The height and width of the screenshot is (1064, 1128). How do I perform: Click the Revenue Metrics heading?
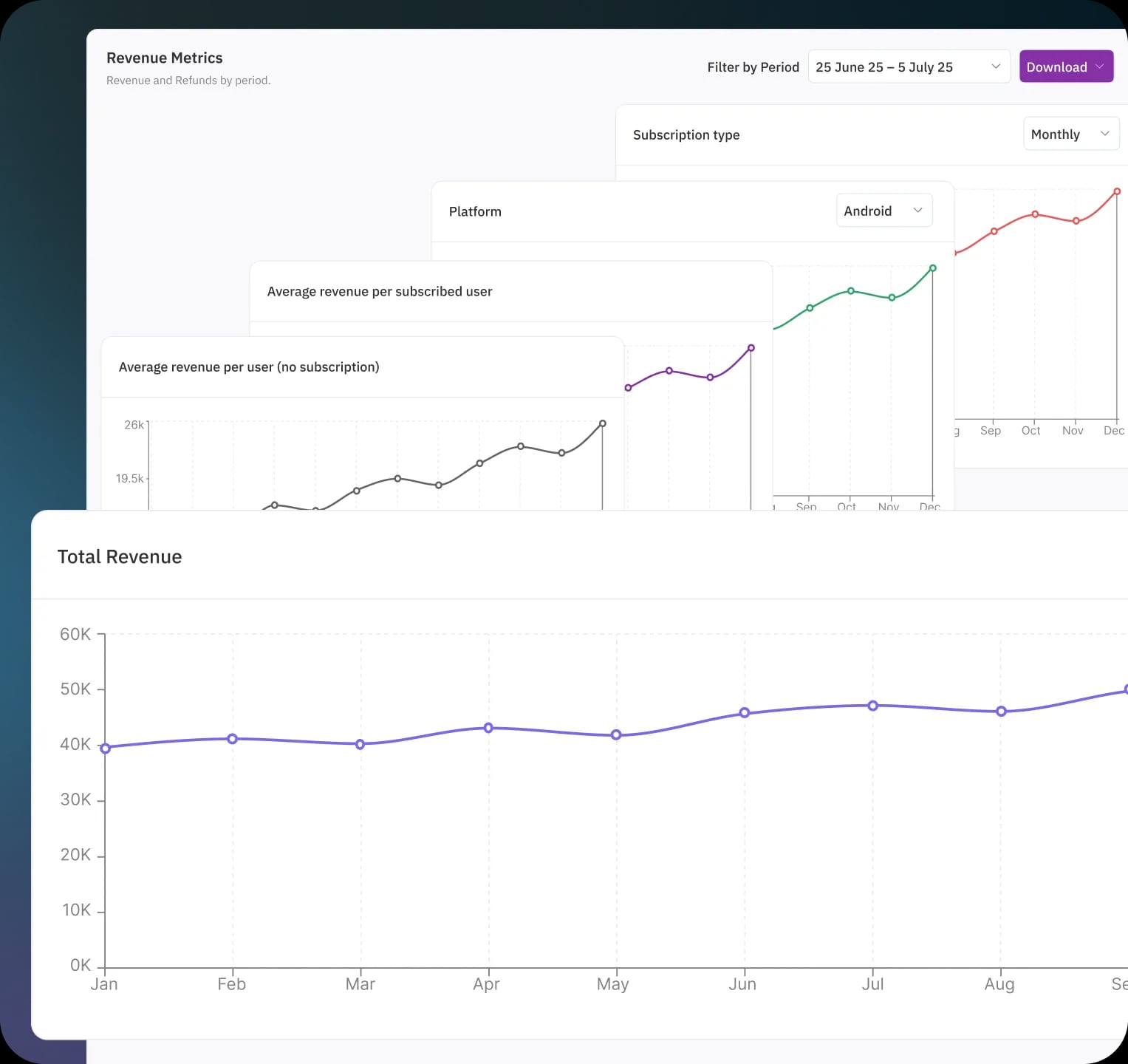(x=164, y=58)
